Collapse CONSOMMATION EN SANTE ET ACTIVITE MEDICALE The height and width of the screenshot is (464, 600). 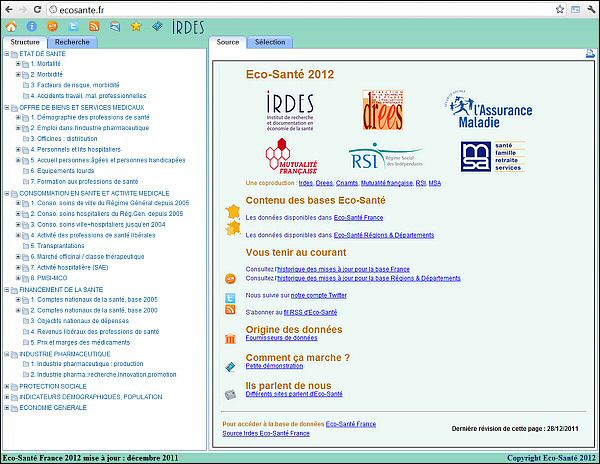point(7,194)
